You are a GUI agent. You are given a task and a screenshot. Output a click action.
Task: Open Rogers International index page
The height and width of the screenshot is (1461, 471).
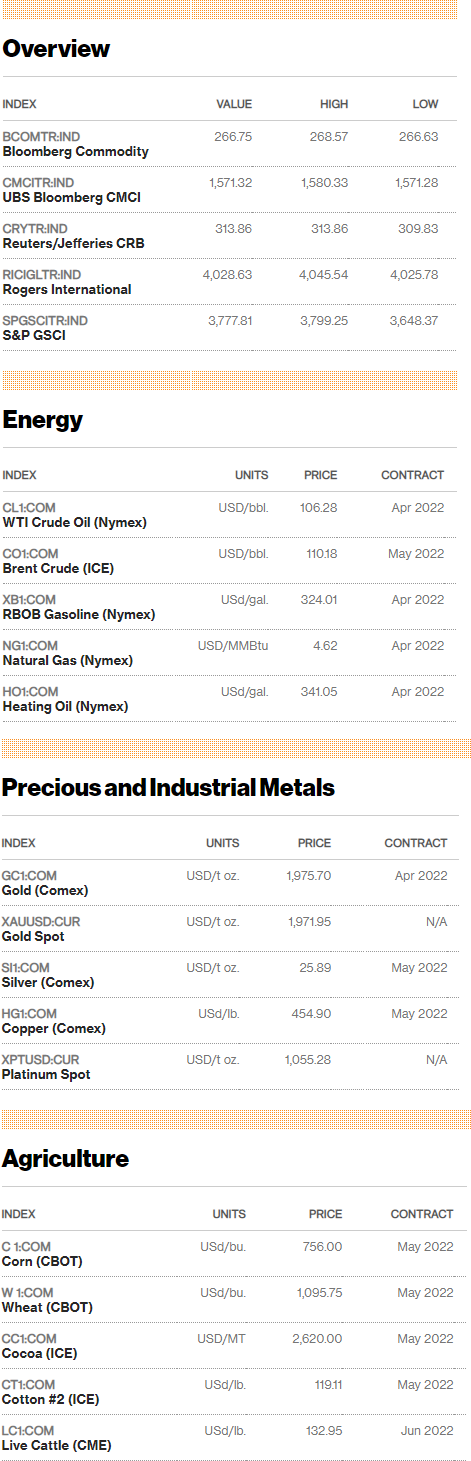pos(67,282)
